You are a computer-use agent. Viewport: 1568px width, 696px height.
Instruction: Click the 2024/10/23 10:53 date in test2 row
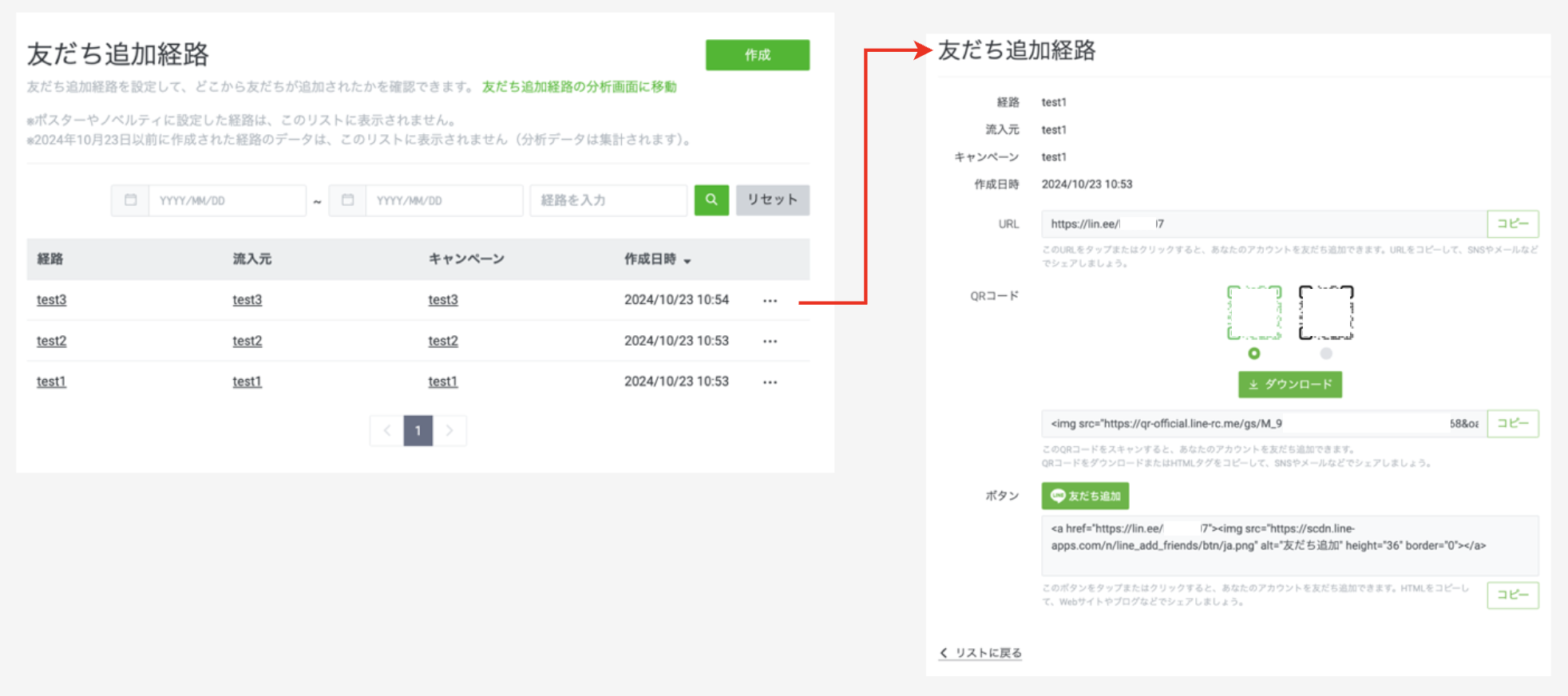676,341
